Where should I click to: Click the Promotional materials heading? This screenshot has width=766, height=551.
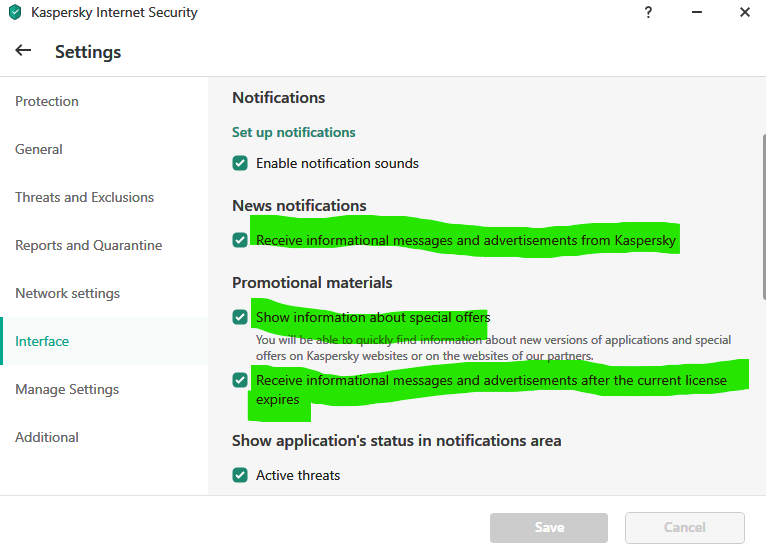[312, 282]
